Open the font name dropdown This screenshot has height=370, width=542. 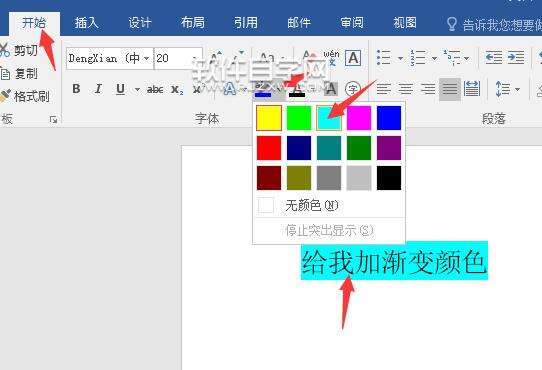pyautogui.click(x=146, y=58)
